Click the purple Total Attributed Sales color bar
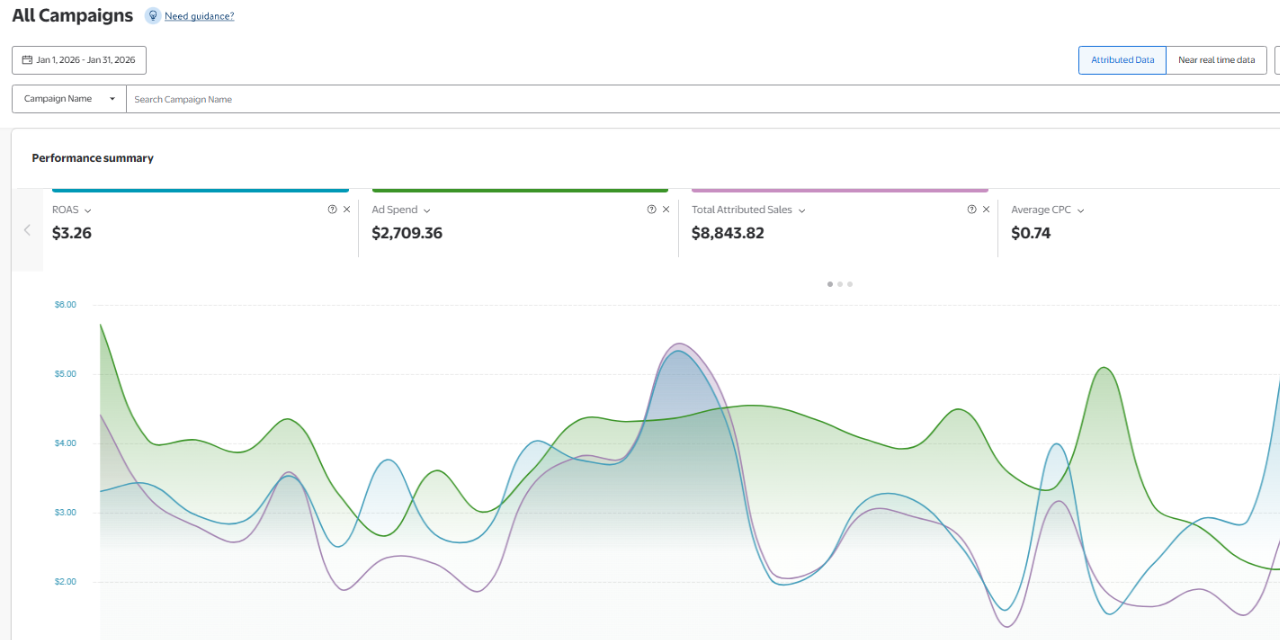This screenshot has width=1280, height=640. tap(840, 190)
